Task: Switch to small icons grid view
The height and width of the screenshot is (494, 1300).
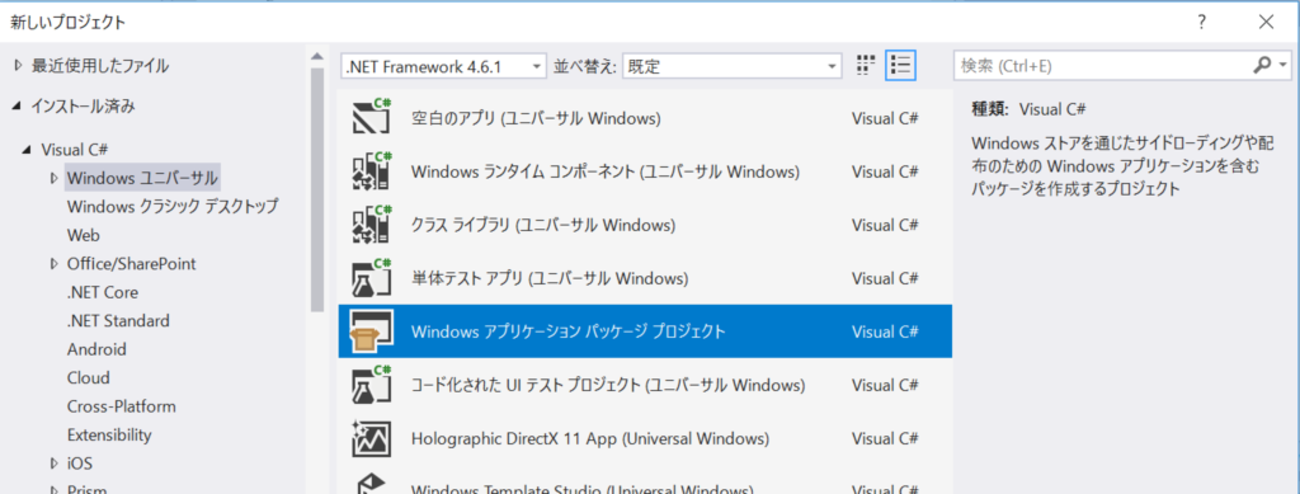Action: 866,66
